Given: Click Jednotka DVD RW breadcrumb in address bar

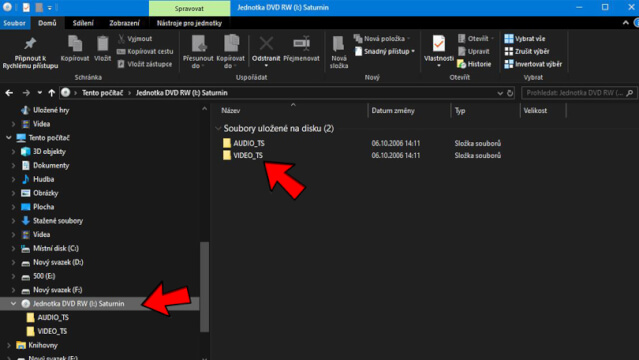Looking at the screenshot, I should (x=182, y=93).
